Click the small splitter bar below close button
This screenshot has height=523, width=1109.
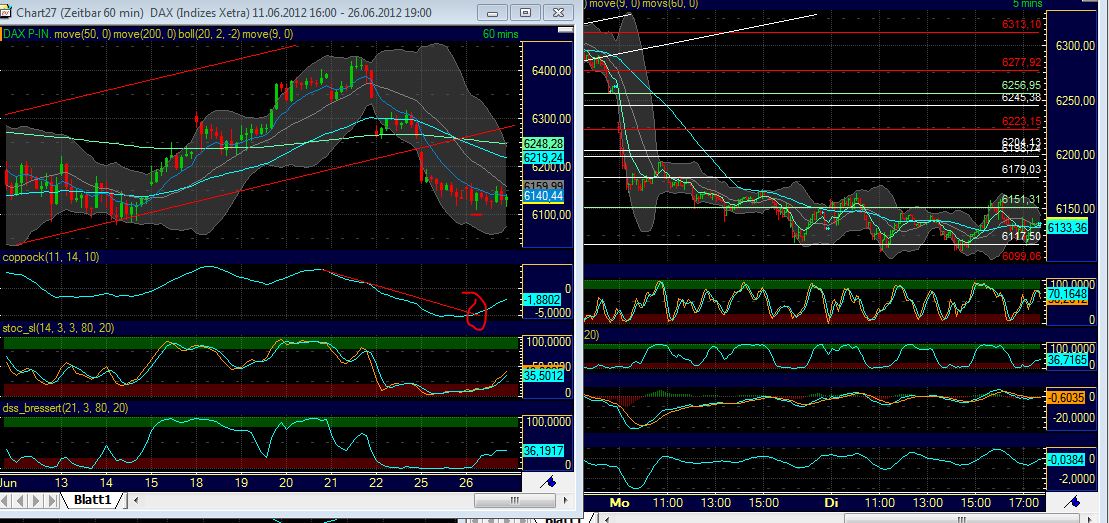564,30
